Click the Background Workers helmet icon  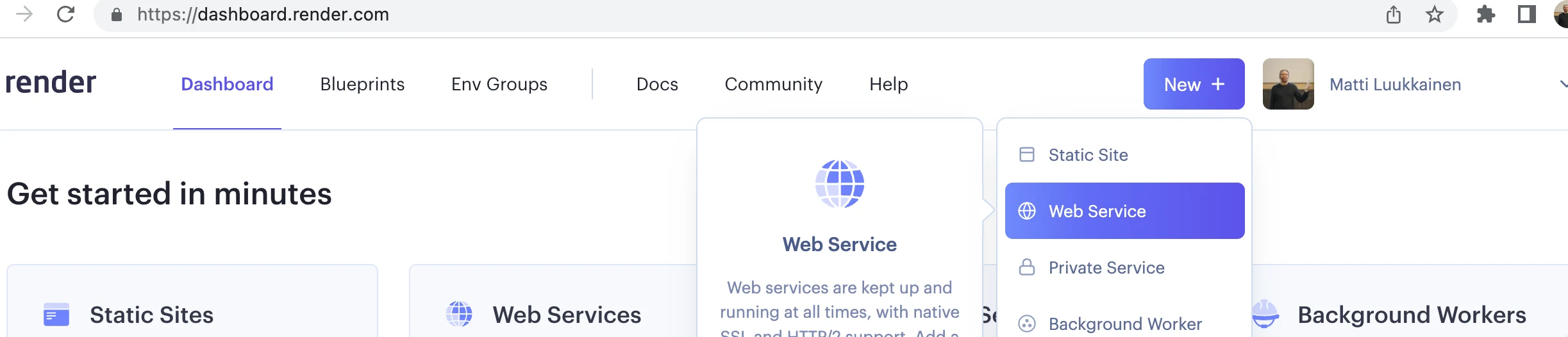pyautogui.click(x=1265, y=313)
